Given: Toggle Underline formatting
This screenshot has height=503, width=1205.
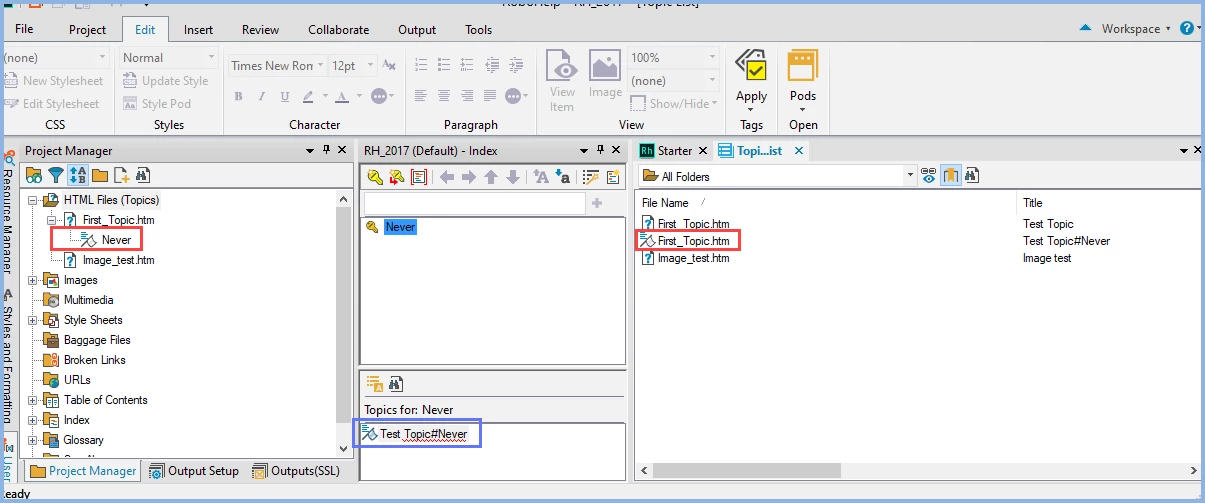Looking at the screenshot, I should pyautogui.click(x=285, y=97).
